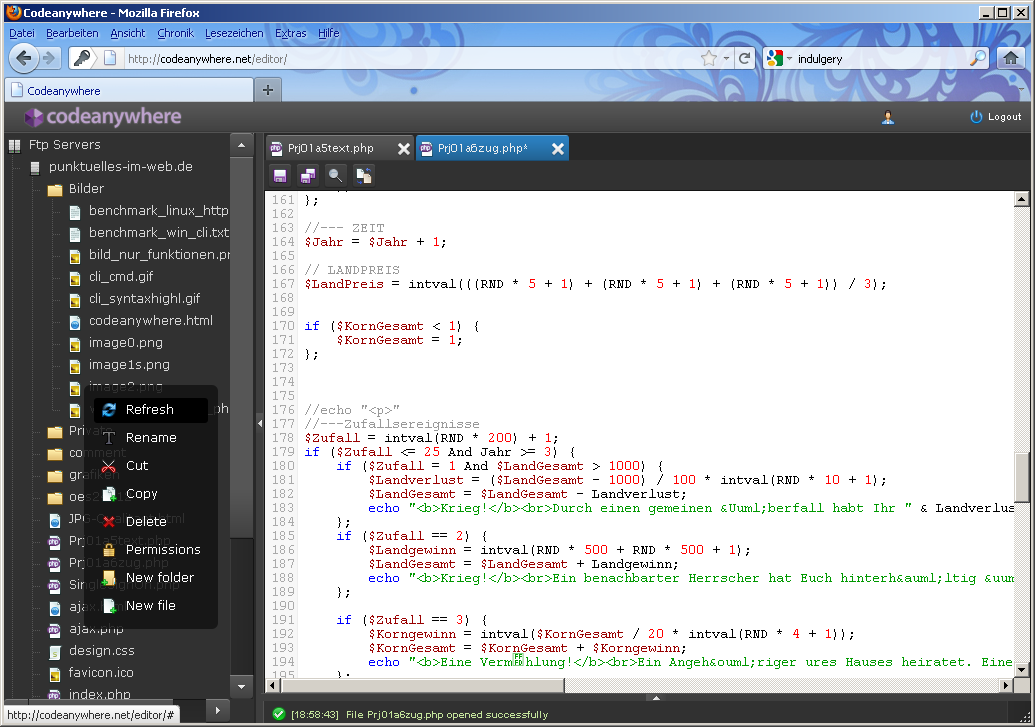Click the codeanywhere.html file icon
The image size is (1035, 727).
(75, 322)
